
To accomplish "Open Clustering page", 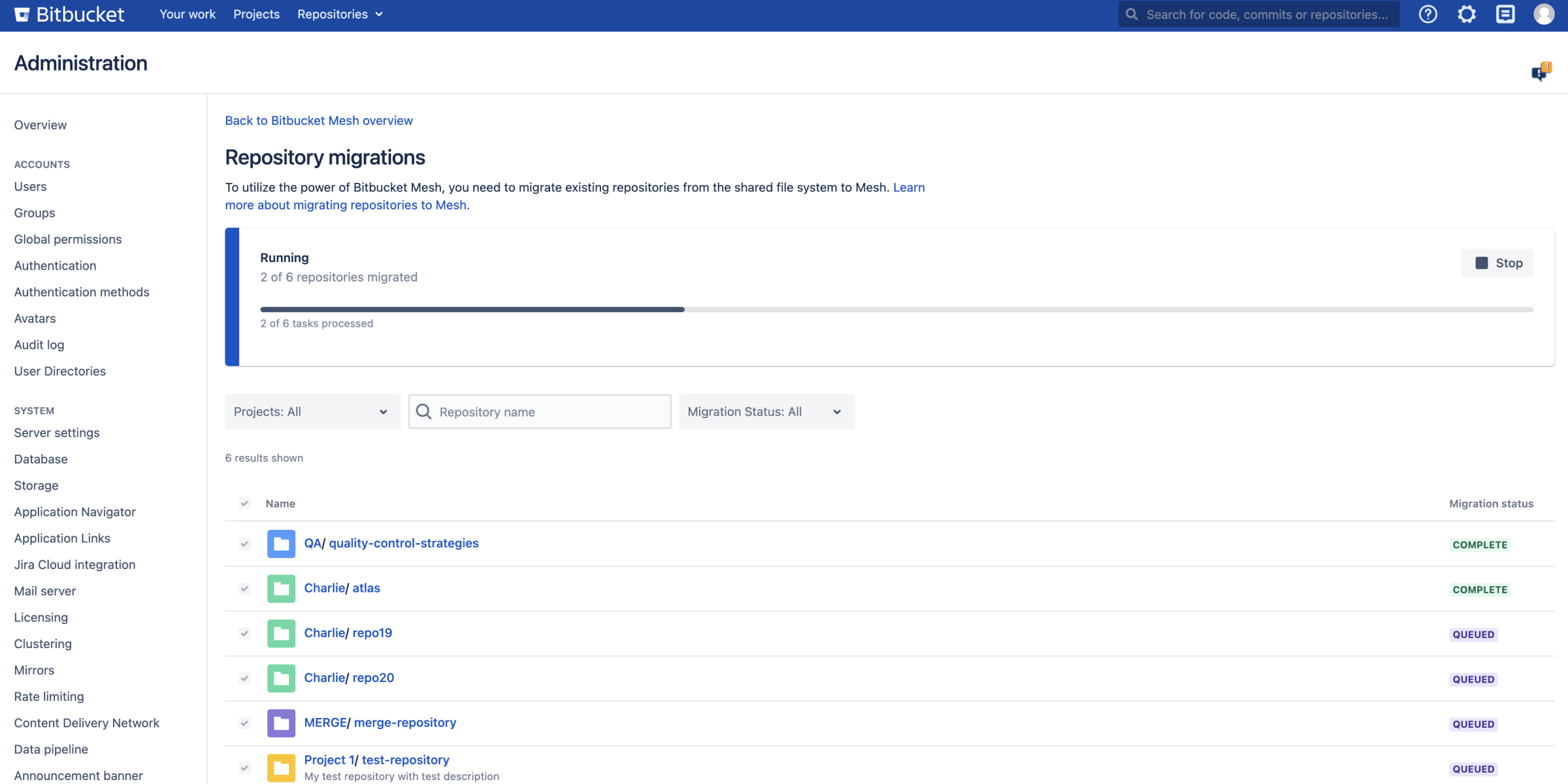I will click(43, 644).
